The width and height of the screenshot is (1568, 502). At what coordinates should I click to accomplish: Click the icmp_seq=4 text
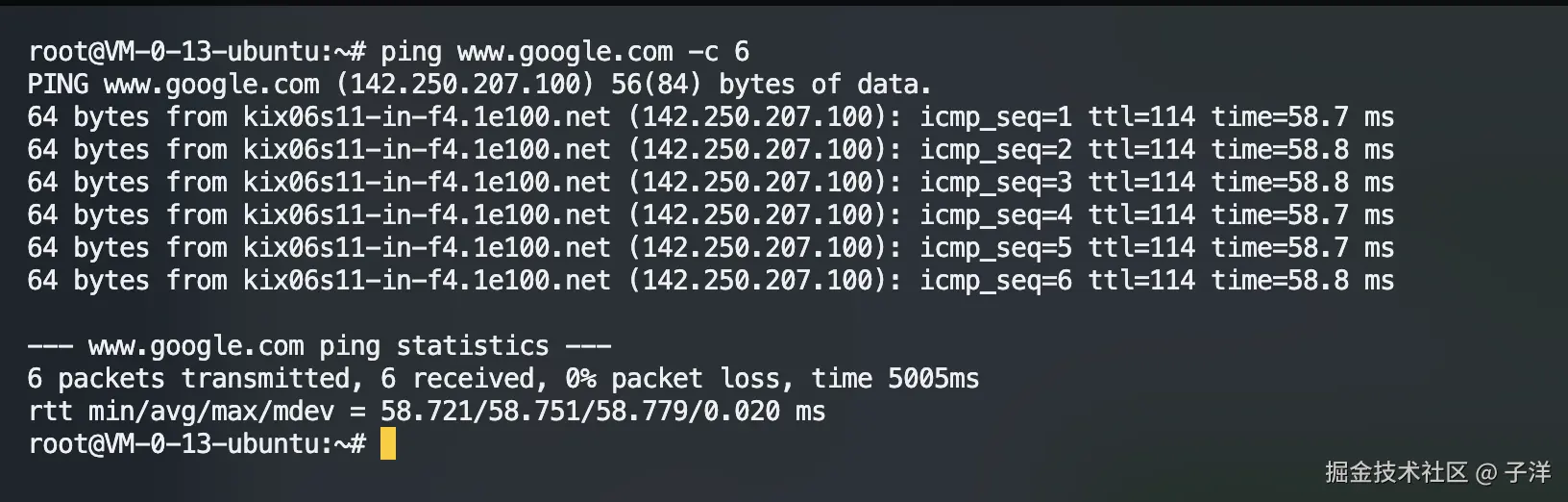pos(995,215)
